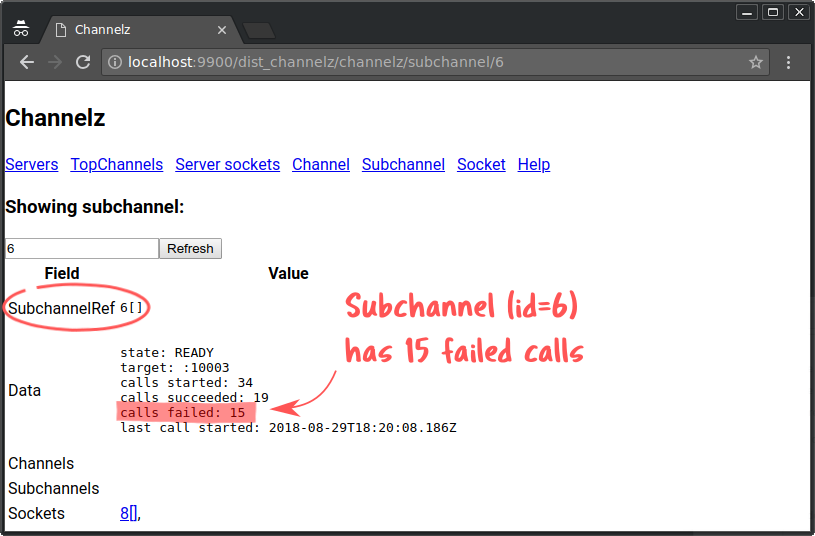Reload the page with refresh icon
This screenshot has width=815, height=536.
coord(83,62)
